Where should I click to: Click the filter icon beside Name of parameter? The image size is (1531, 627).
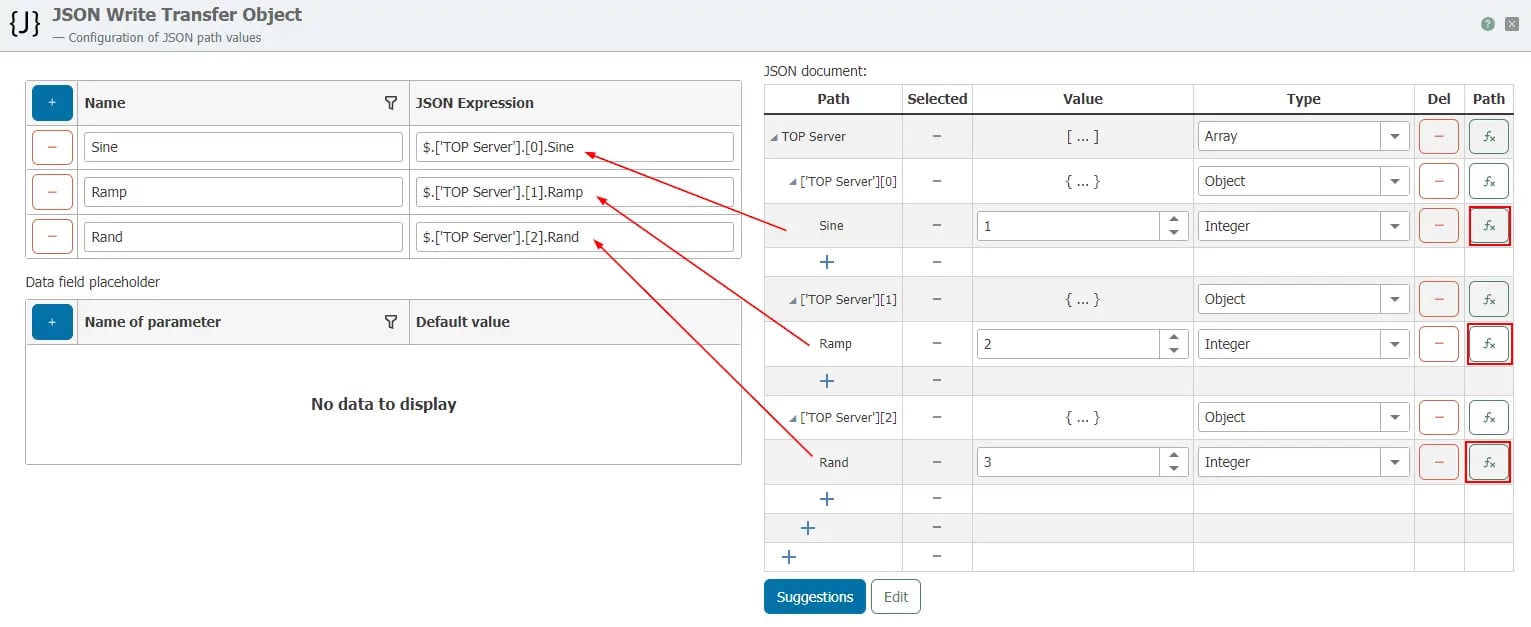coord(391,321)
